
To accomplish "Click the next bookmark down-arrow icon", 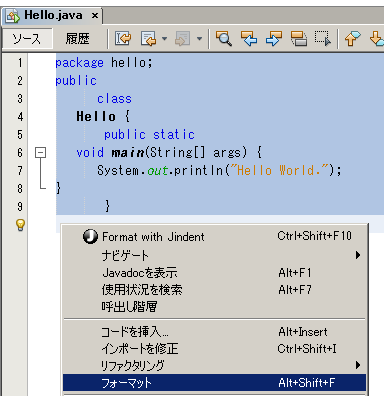I will point(377,38).
